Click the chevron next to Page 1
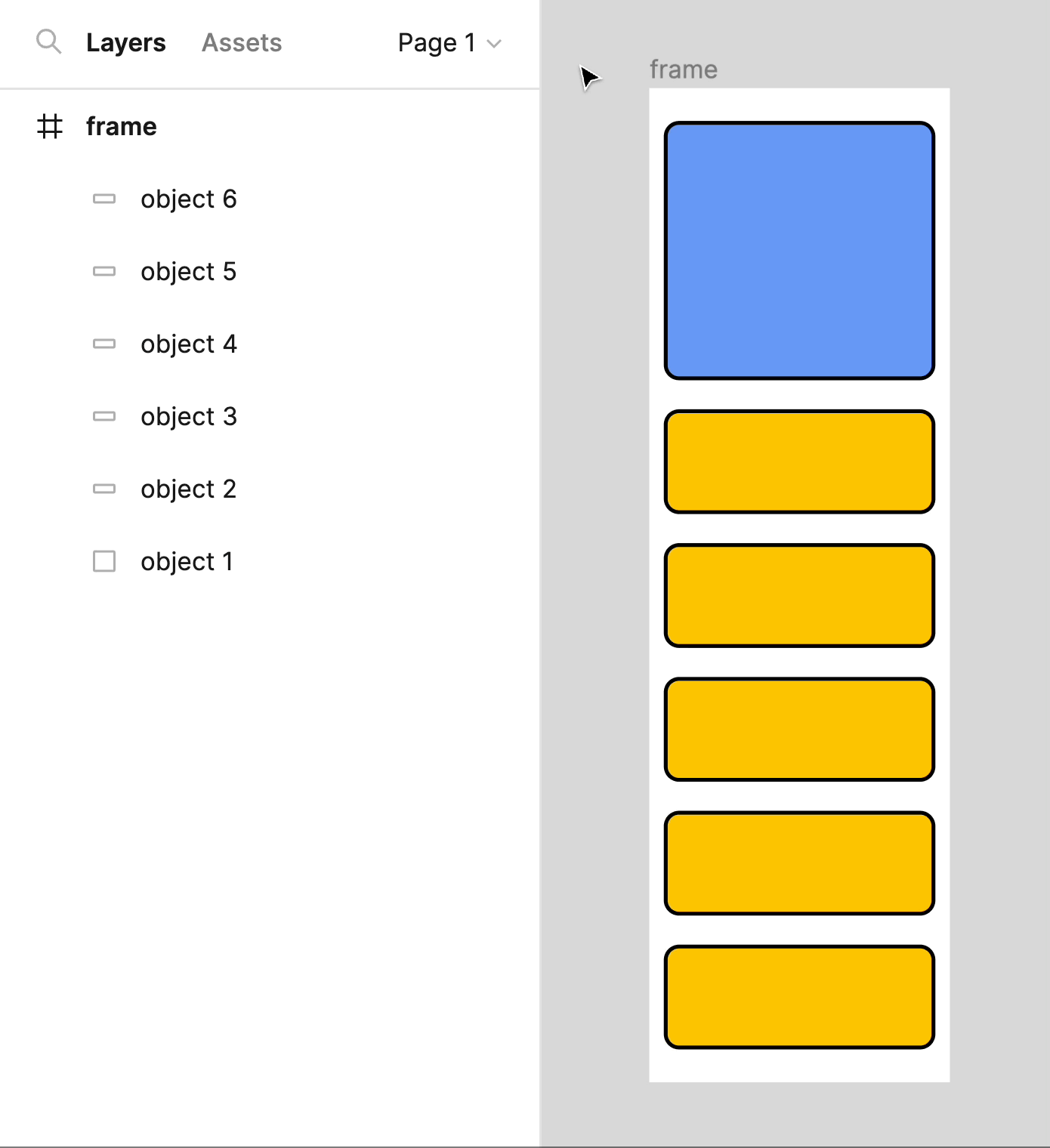 click(x=494, y=44)
